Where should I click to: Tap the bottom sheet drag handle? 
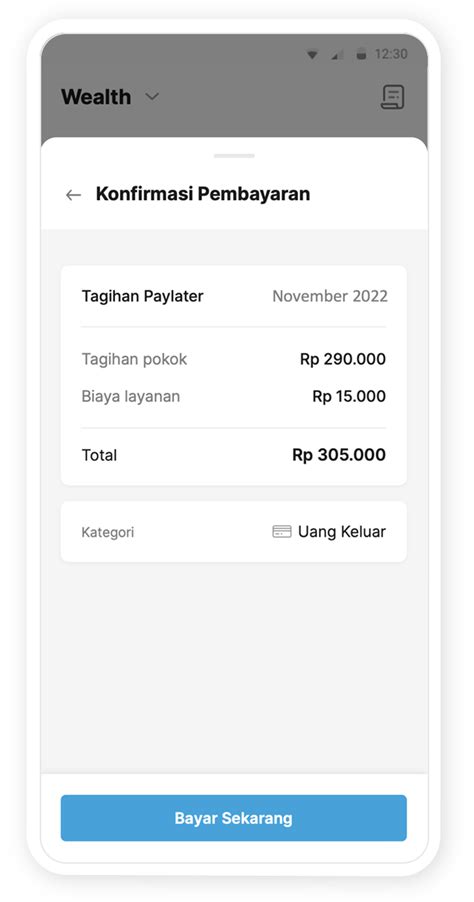point(234,155)
